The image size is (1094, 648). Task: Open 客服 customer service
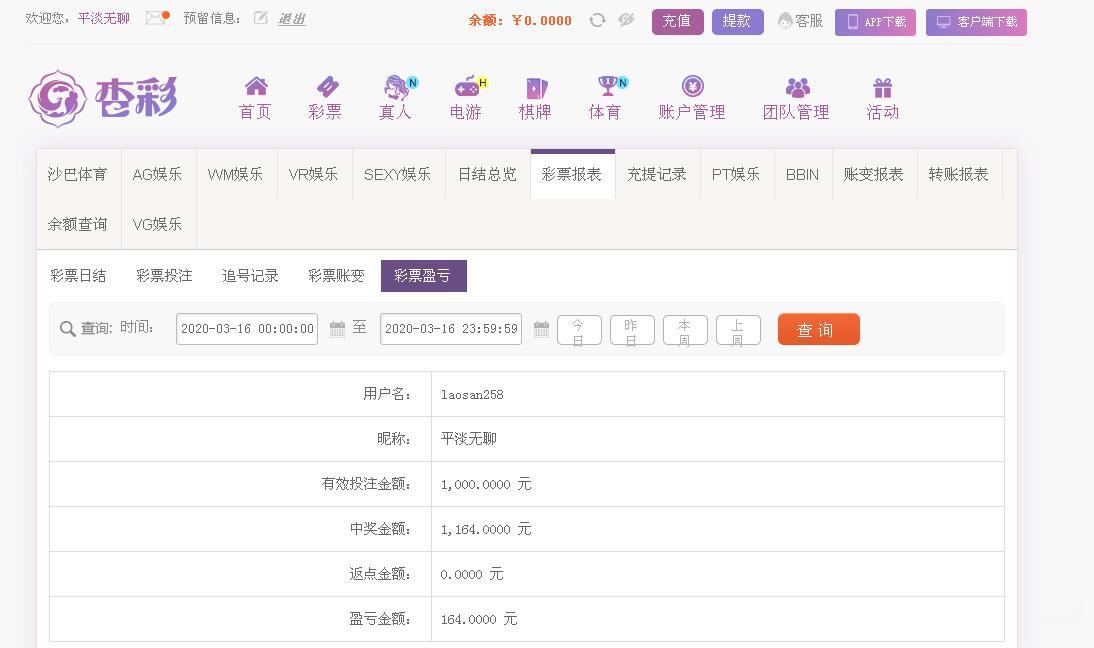(801, 21)
